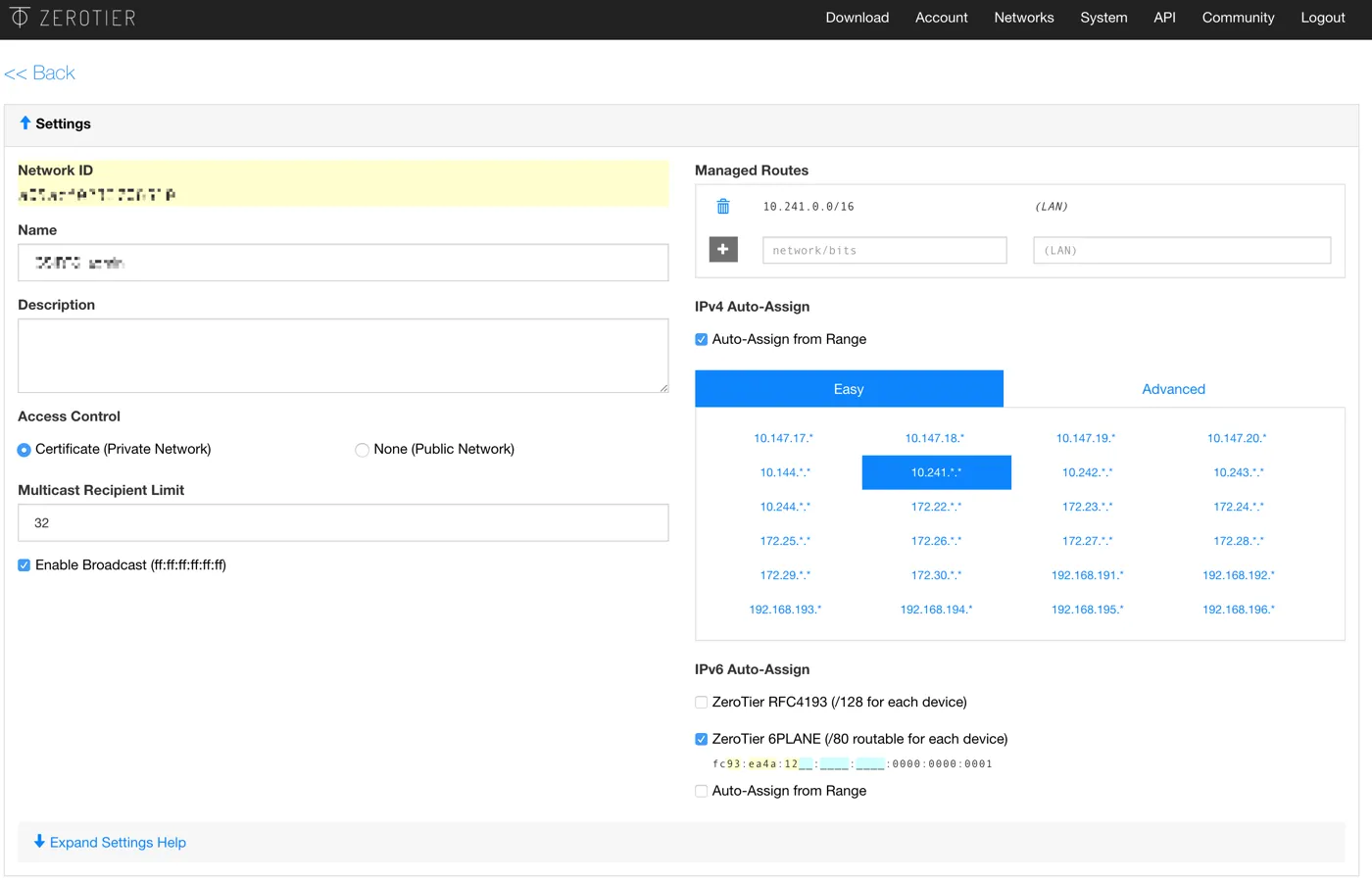Viewport: 1372px width, 880px height.
Task: Click the ZeroTier logo icon
Action: tap(20, 18)
